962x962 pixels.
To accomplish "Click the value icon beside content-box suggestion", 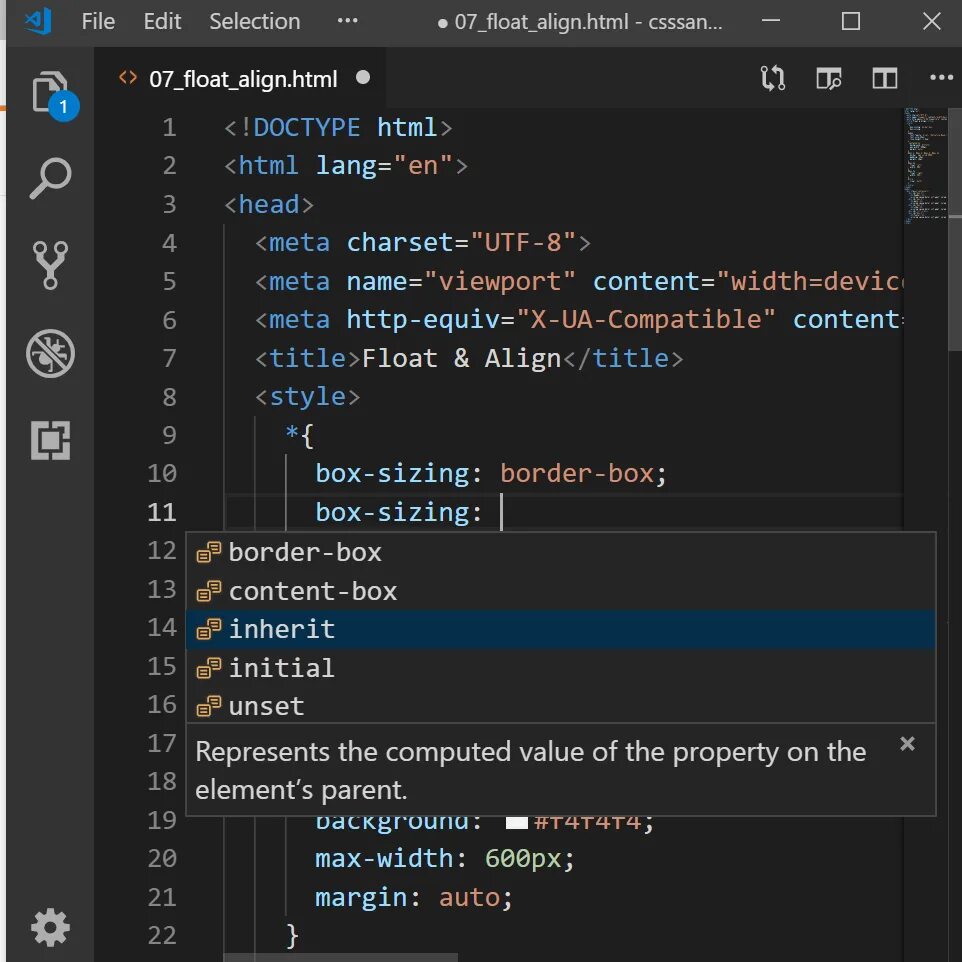I will tap(209, 591).
